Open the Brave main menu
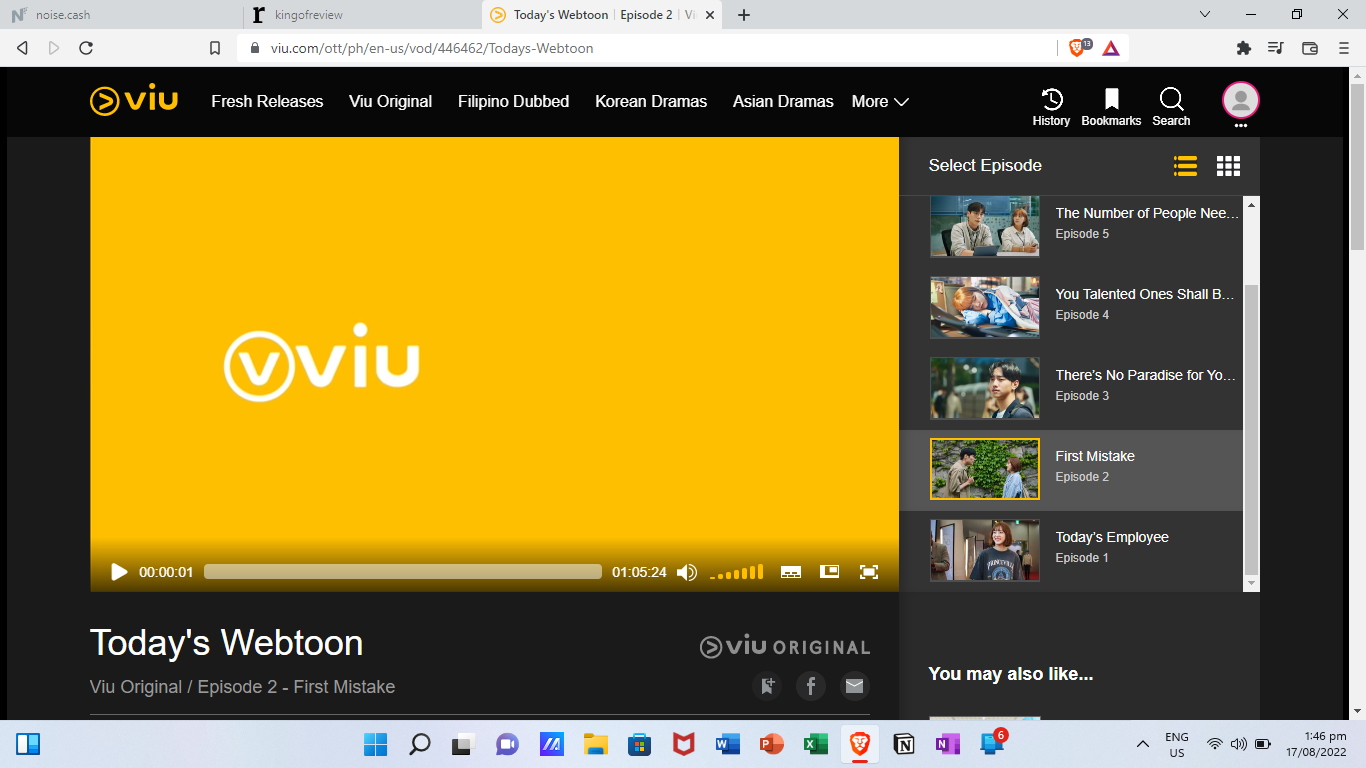The image size is (1366, 768). click(x=1343, y=48)
